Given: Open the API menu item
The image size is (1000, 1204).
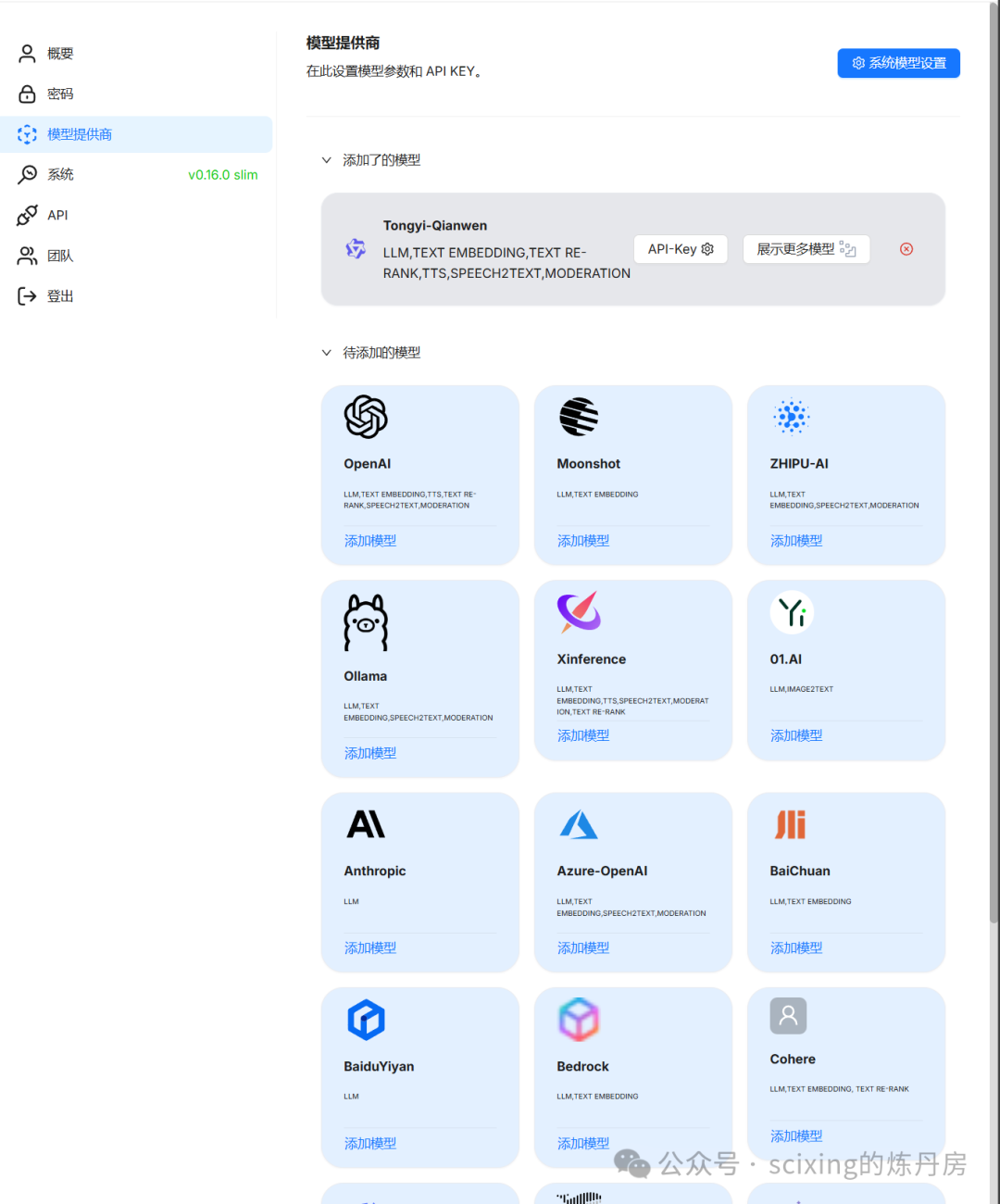Looking at the screenshot, I should 136,215.
